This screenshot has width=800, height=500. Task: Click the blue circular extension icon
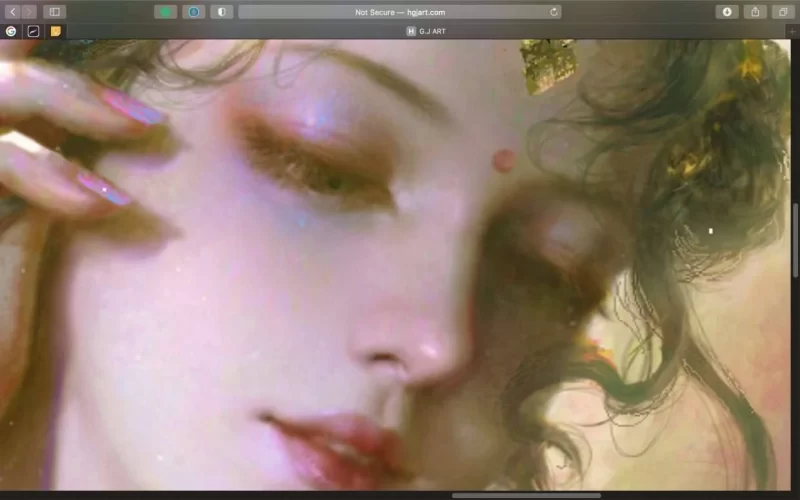point(193,12)
